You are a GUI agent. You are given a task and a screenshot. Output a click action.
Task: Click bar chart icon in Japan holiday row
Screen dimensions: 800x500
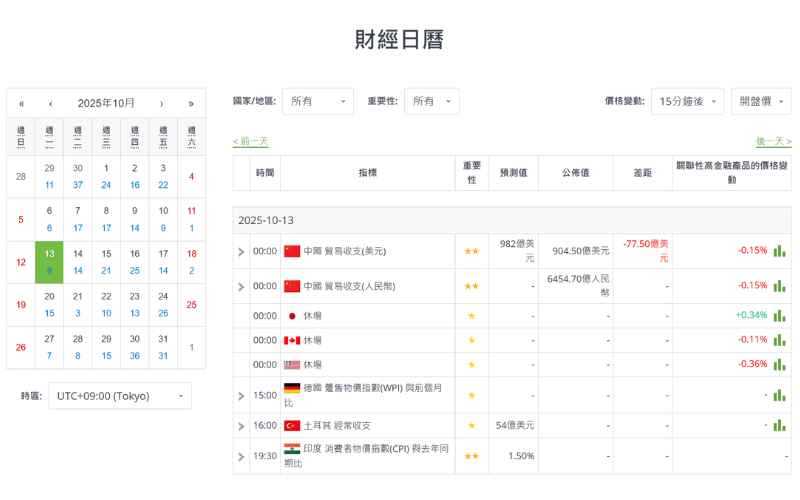pyautogui.click(x=779, y=315)
